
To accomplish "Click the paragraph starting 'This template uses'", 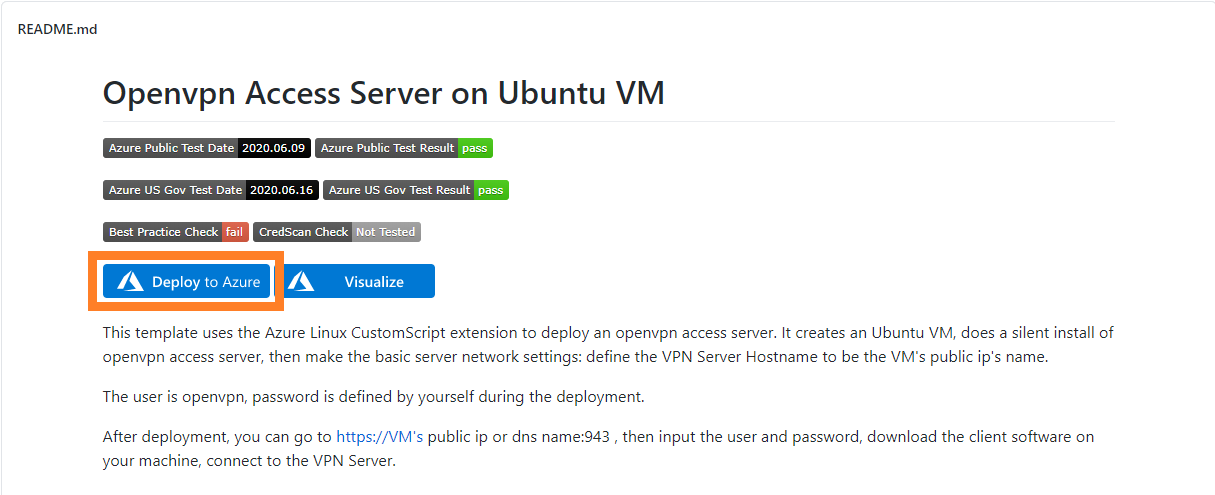I will (608, 344).
